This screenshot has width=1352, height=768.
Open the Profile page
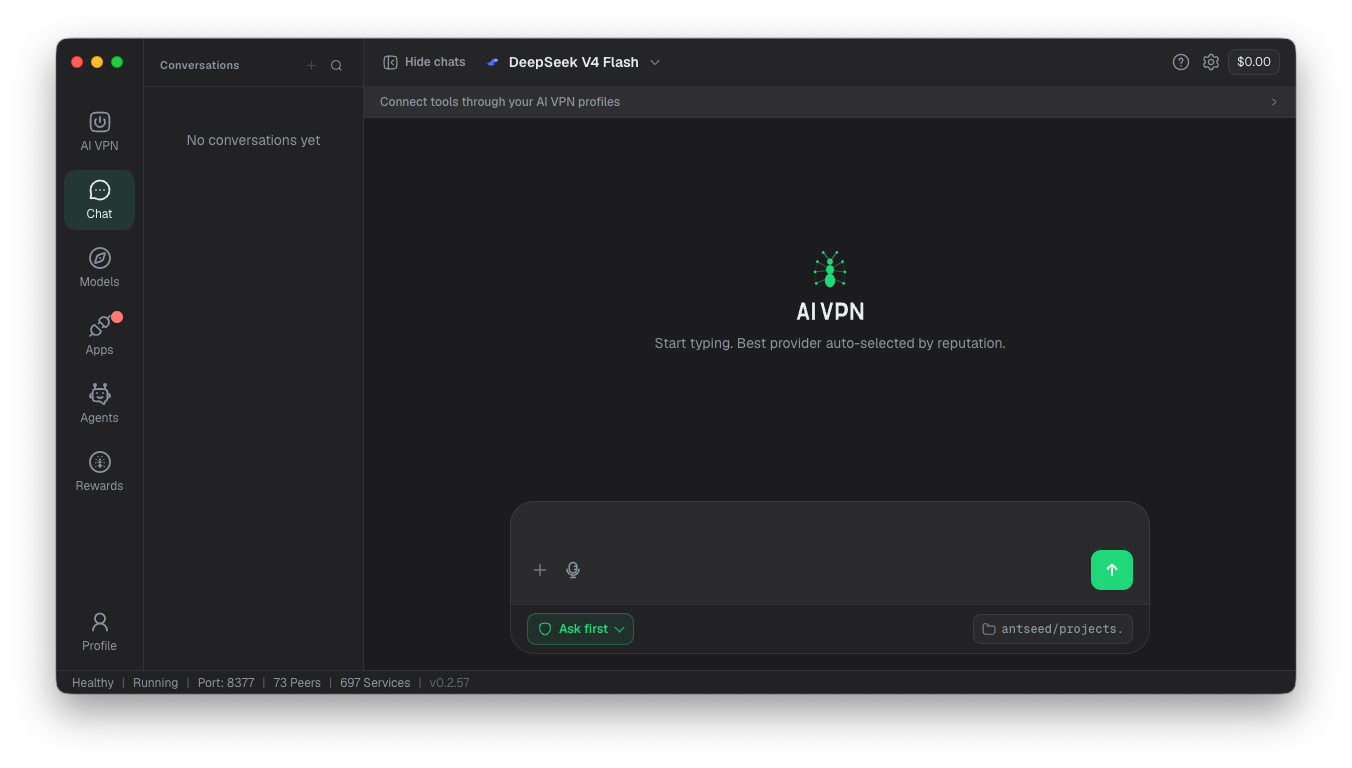[99, 631]
